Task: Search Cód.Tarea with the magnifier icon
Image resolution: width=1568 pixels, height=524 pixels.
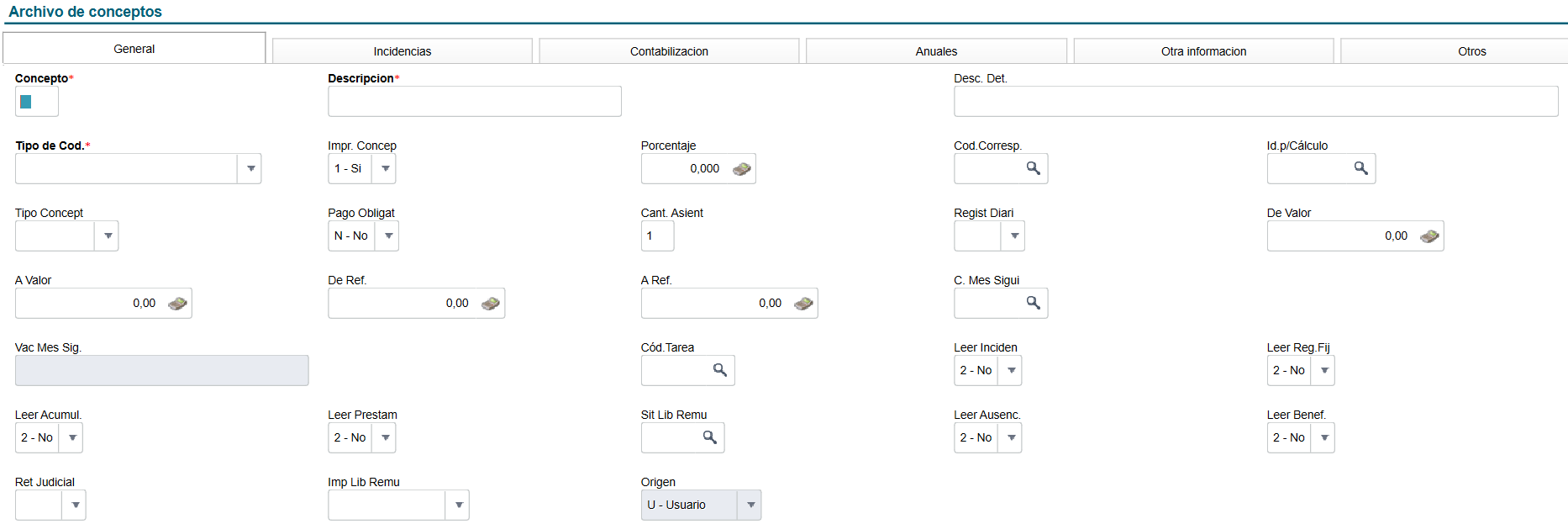Action: [x=719, y=370]
